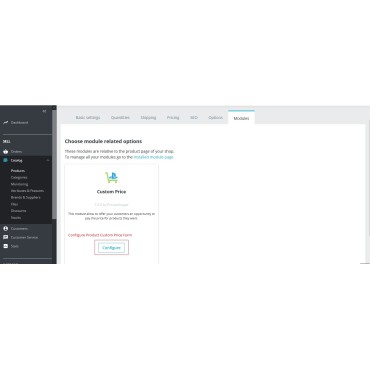Select Monitoring under Catalog

click(19, 184)
